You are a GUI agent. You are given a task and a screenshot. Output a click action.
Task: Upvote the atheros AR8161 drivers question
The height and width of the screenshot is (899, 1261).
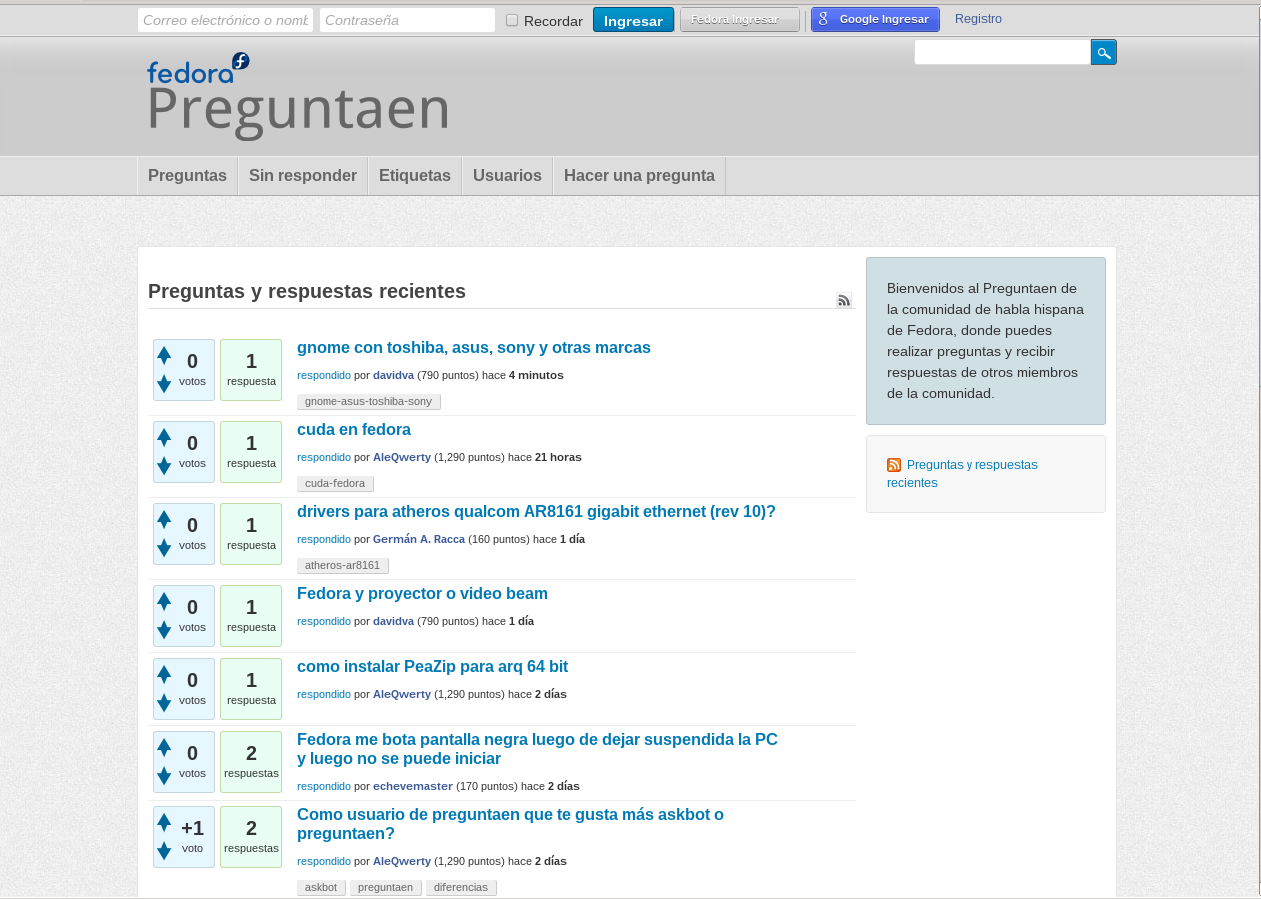[x=164, y=519]
